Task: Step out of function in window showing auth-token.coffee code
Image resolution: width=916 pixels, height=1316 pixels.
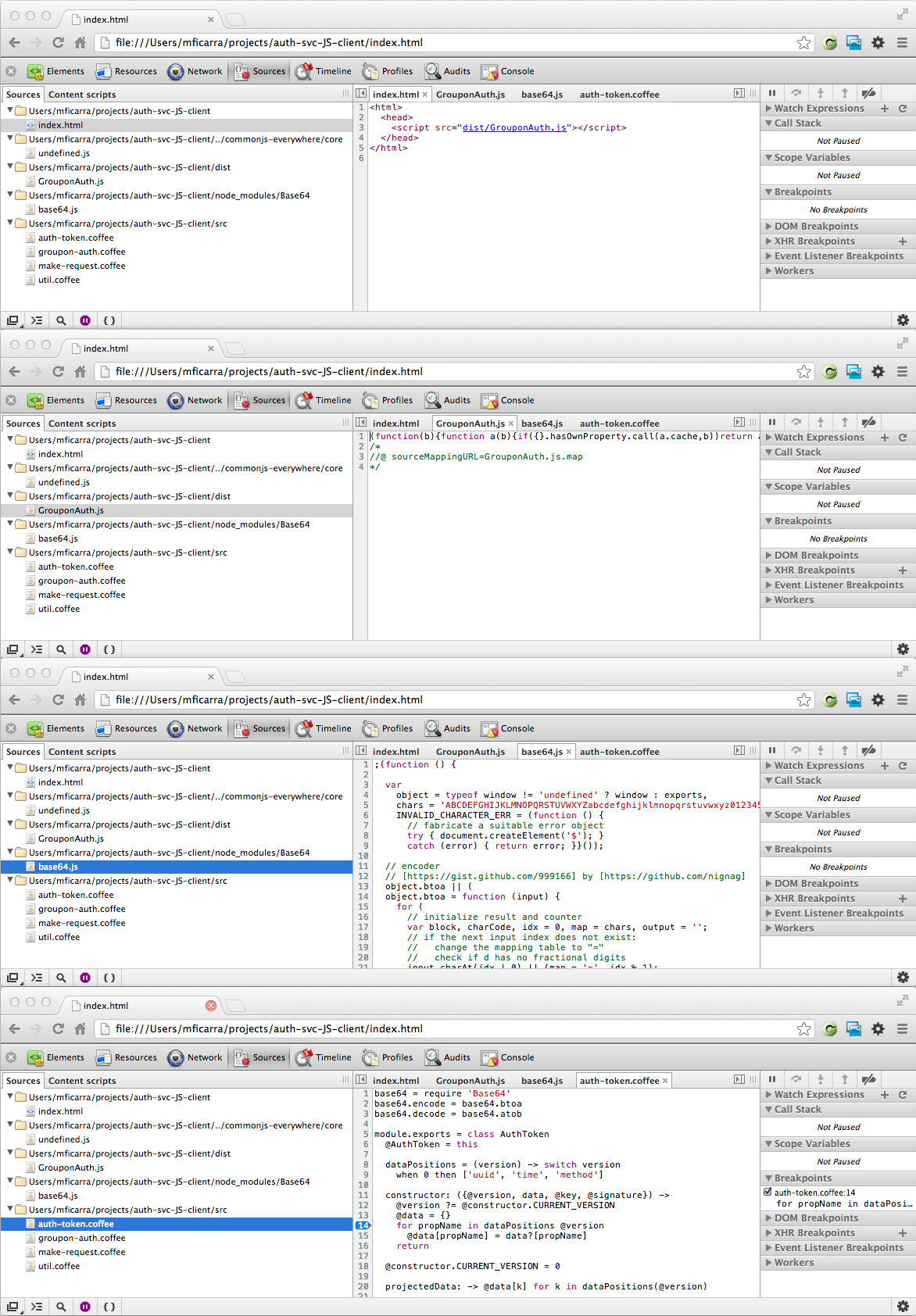Action: [845, 1079]
